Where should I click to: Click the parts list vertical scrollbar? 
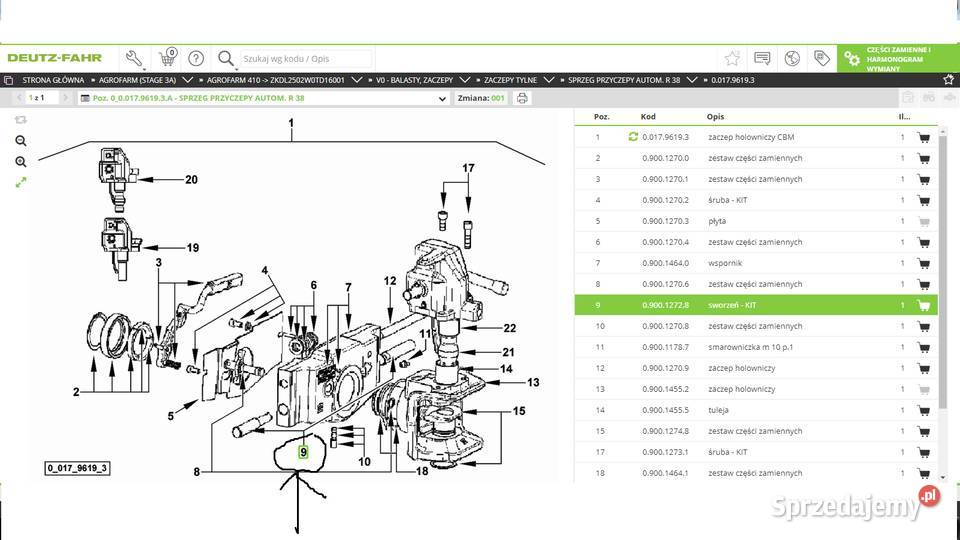(x=943, y=270)
